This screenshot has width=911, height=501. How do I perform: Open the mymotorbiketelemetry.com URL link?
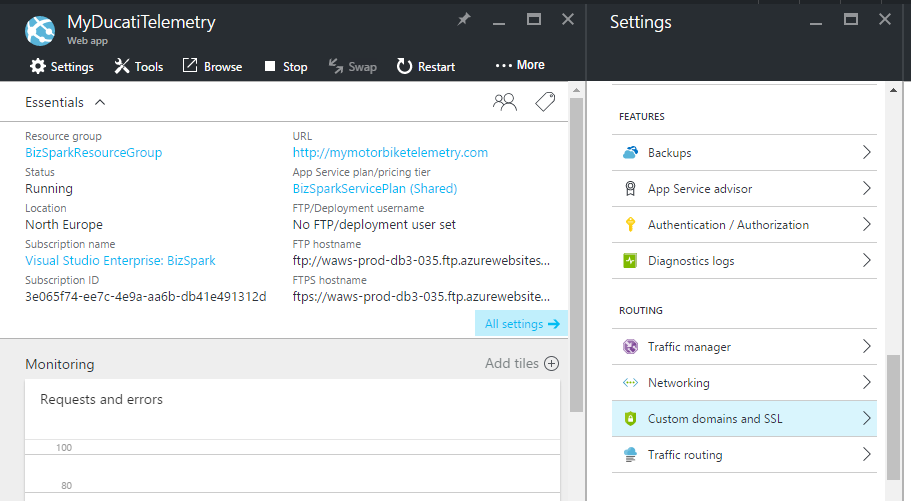pos(390,153)
